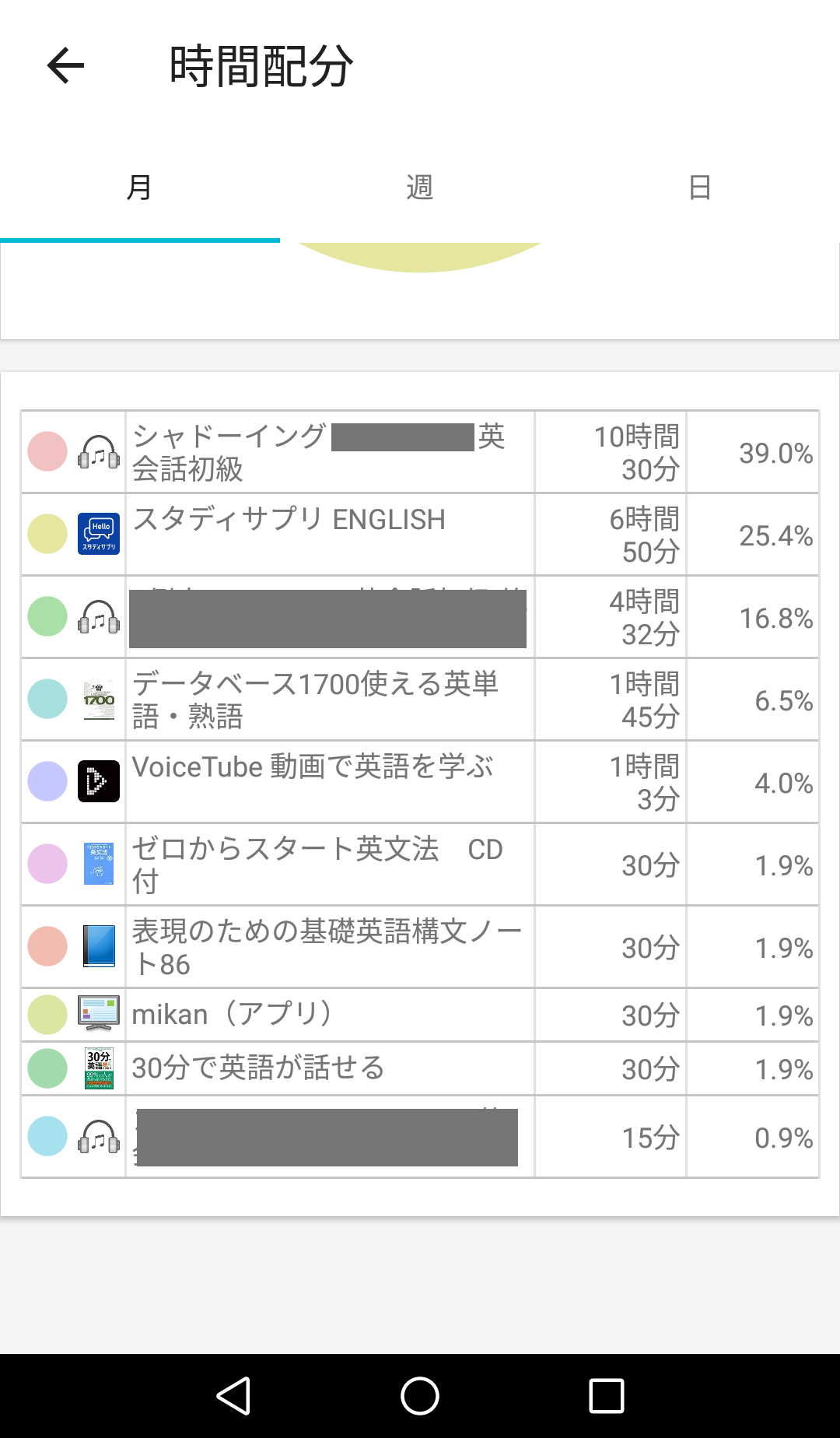Tap the Android recent apps square button
Viewport: 840px width, 1438px height.
point(607,1396)
